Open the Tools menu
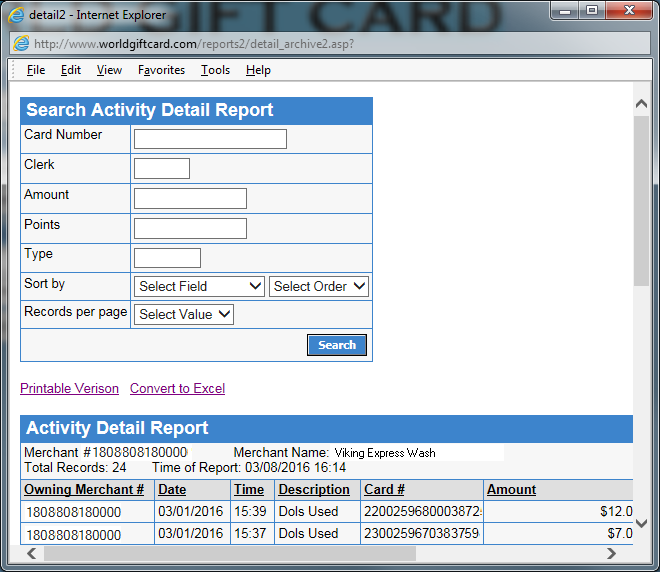Screen dimensions: 660x572 click(x=215, y=70)
